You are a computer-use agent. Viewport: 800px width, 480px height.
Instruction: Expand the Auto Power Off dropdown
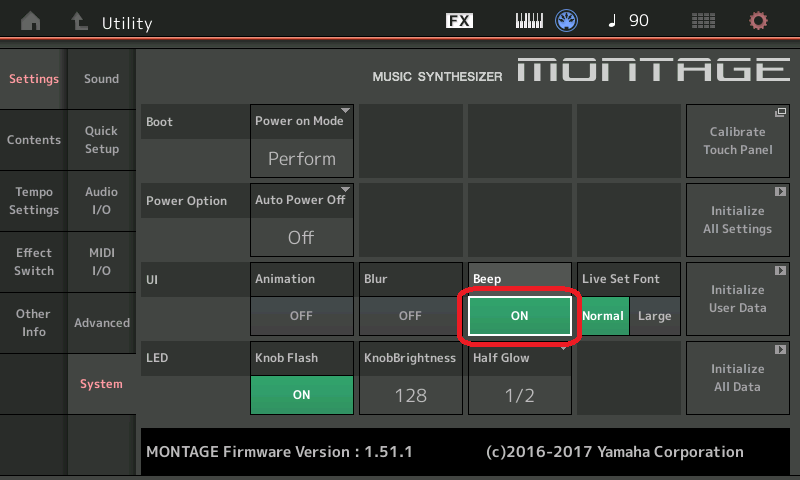pos(301,219)
